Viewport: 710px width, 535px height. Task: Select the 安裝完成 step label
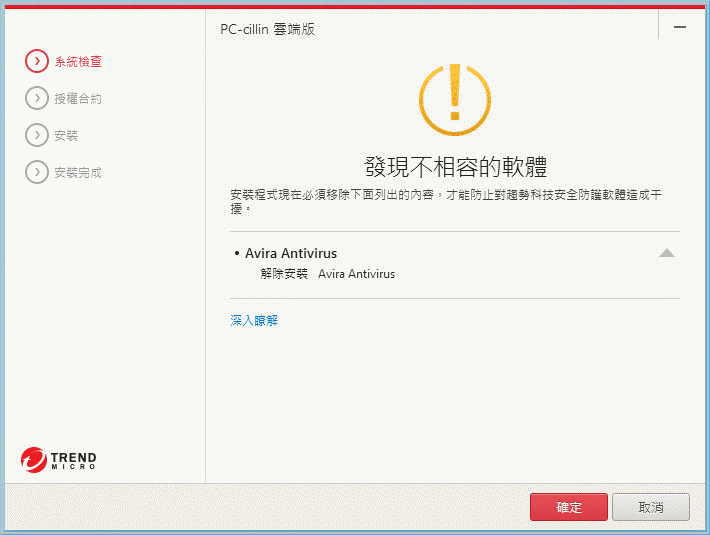click(x=78, y=172)
